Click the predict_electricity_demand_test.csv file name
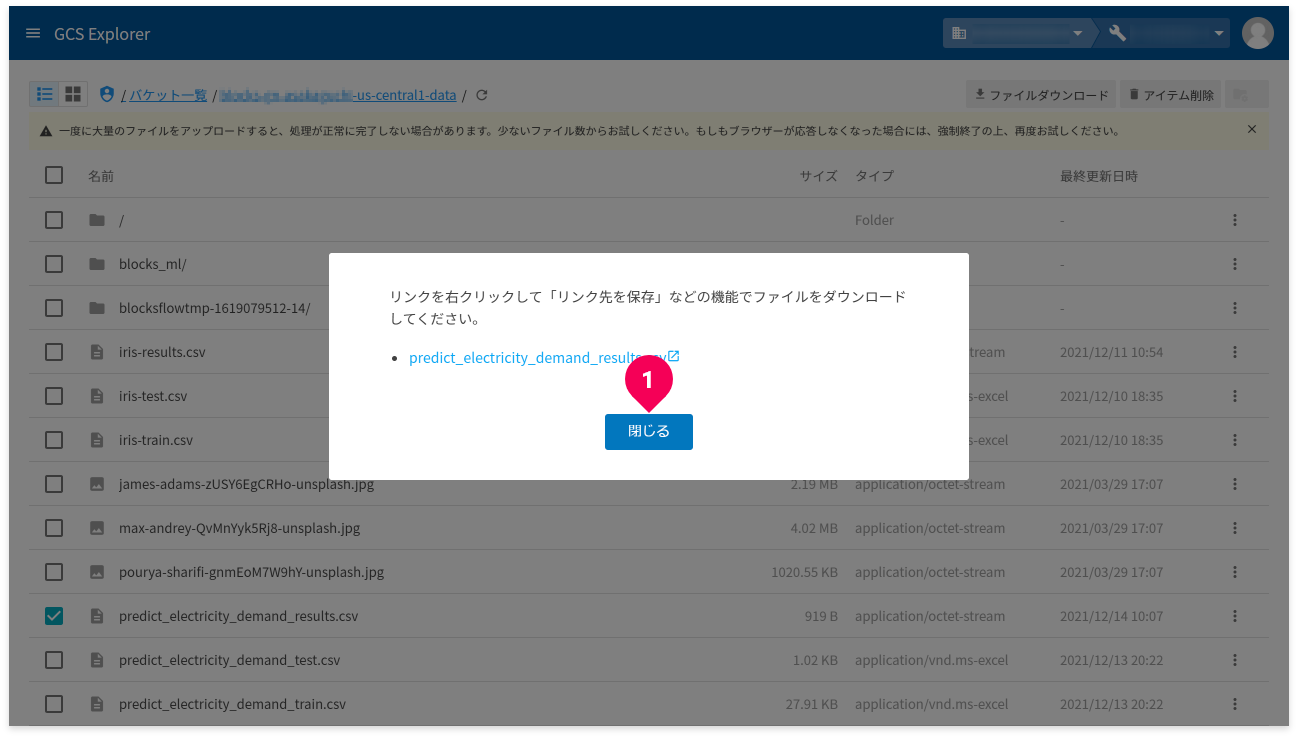 (229, 660)
